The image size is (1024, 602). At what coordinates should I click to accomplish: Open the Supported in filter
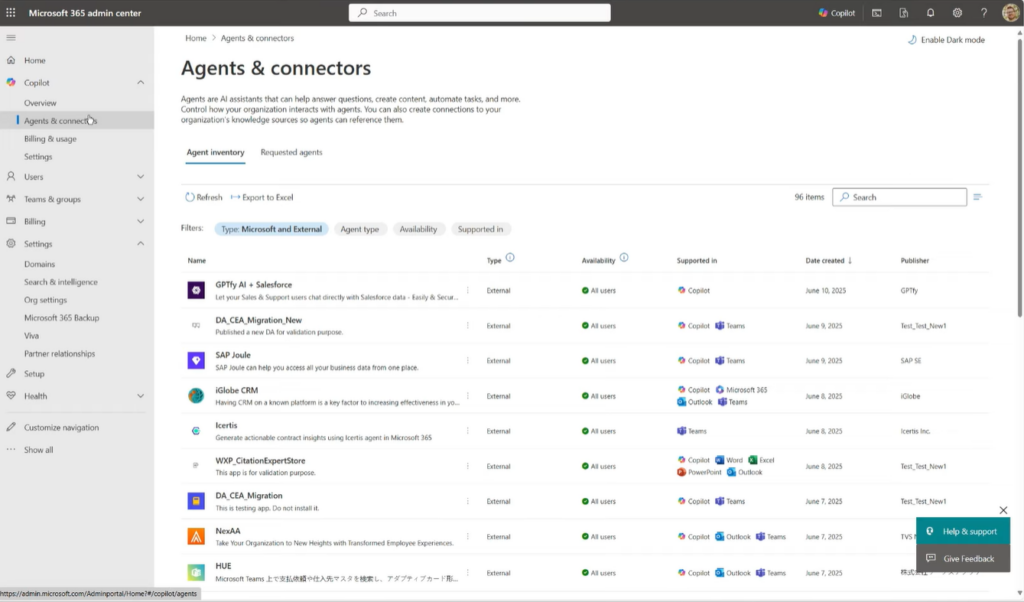coord(480,229)
